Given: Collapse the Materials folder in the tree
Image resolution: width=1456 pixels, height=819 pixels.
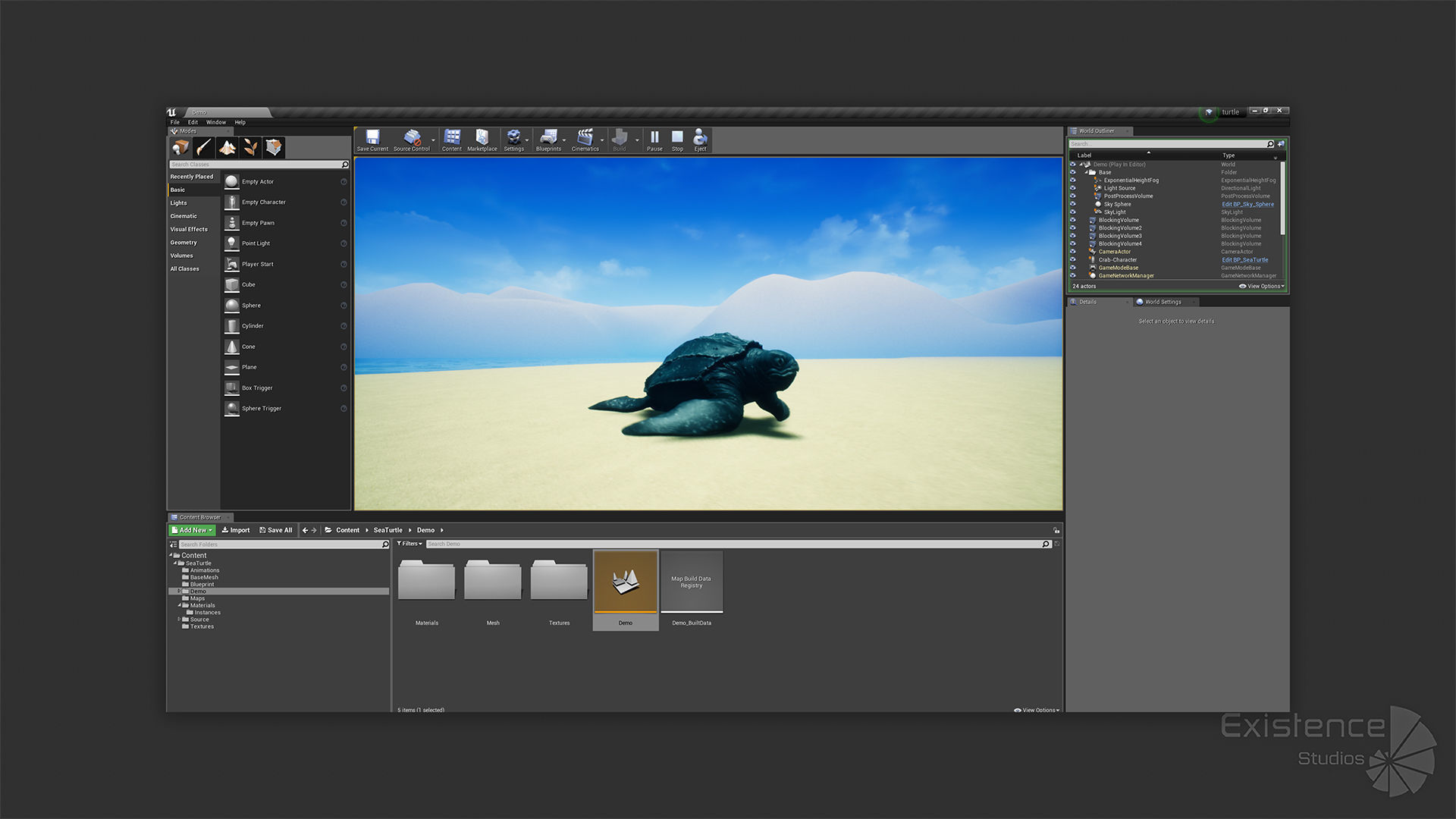Looking at the screenshot, I should pos(180,605).
